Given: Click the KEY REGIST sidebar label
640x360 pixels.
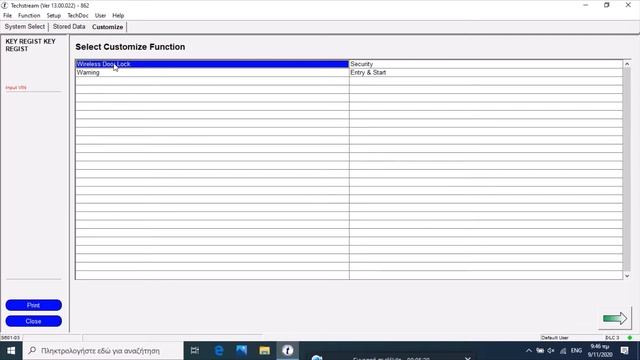Looking at the screenshot, I should point(30,45).
